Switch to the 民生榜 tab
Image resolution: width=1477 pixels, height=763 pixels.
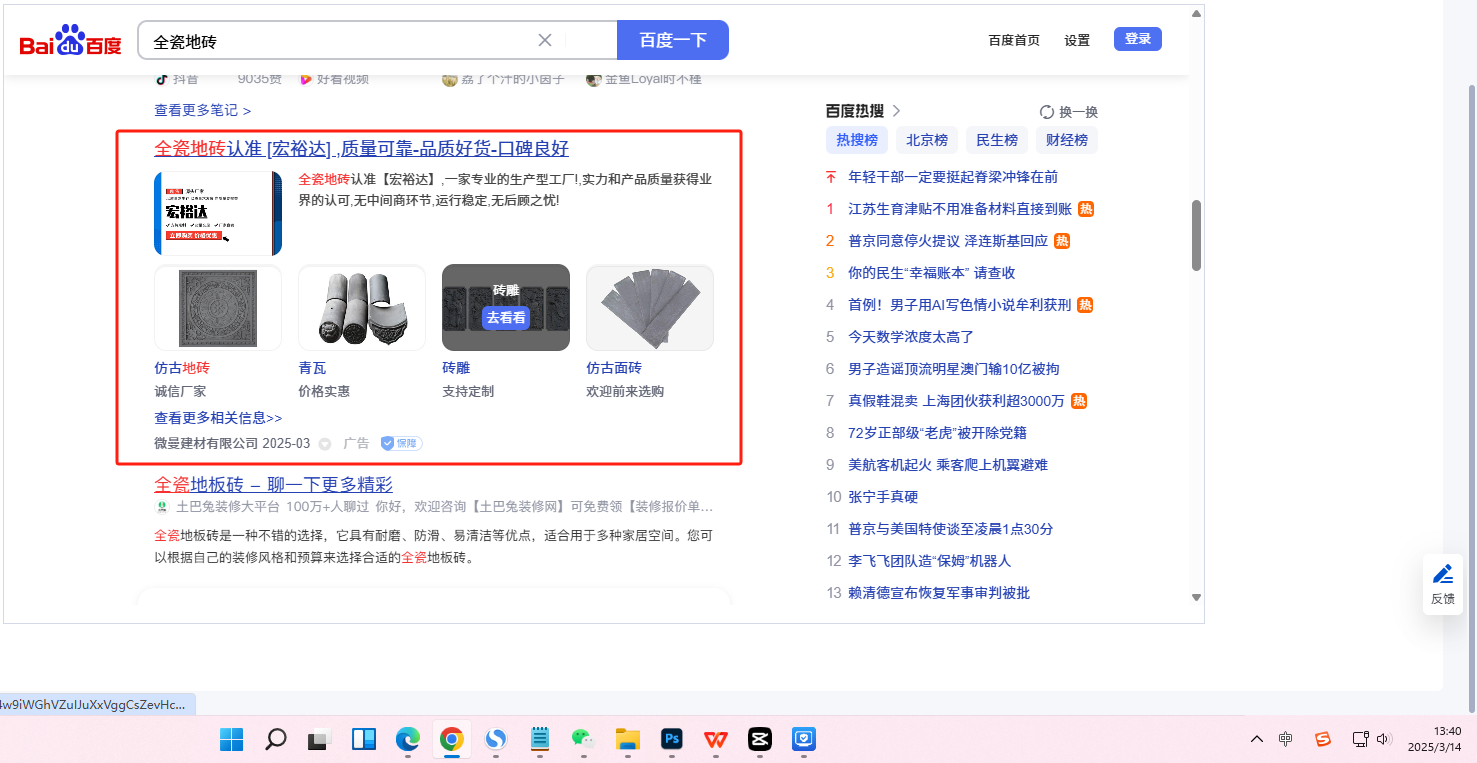997,140
